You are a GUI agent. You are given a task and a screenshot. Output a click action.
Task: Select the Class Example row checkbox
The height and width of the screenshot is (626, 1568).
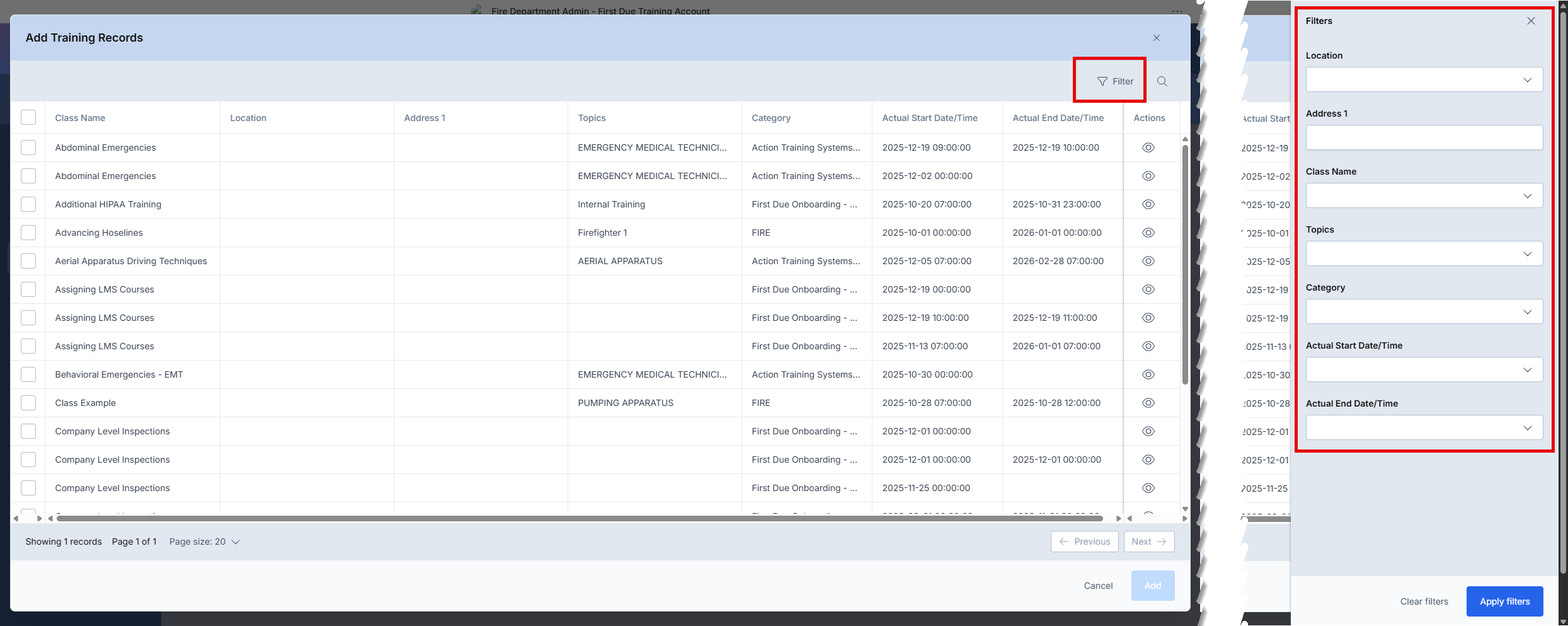pyautogui.click(x=28, y=403)
